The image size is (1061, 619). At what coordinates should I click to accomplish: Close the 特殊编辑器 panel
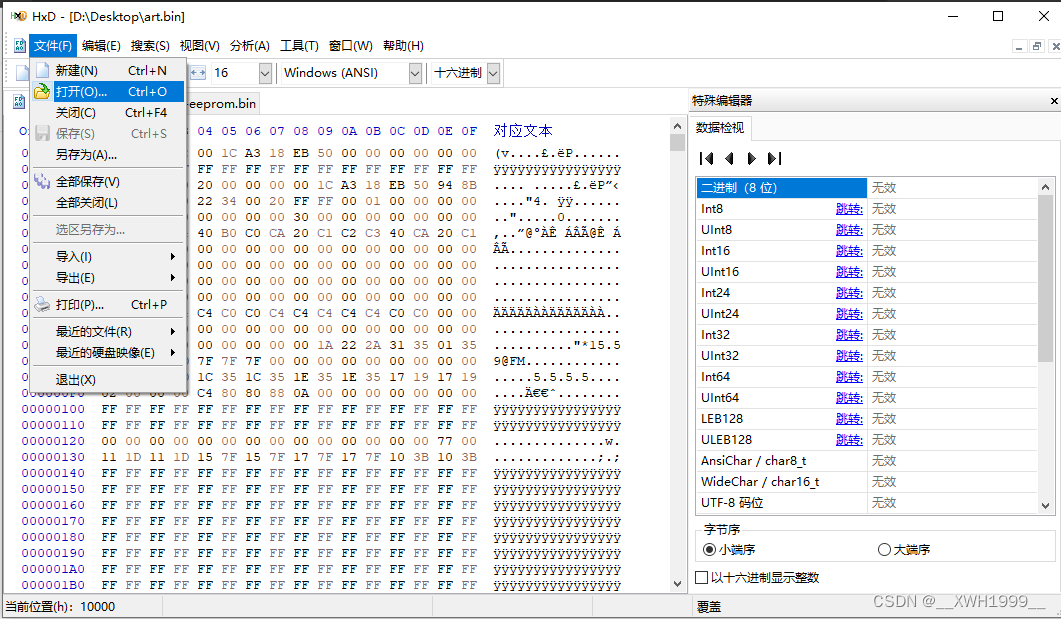pos(1054,101)
